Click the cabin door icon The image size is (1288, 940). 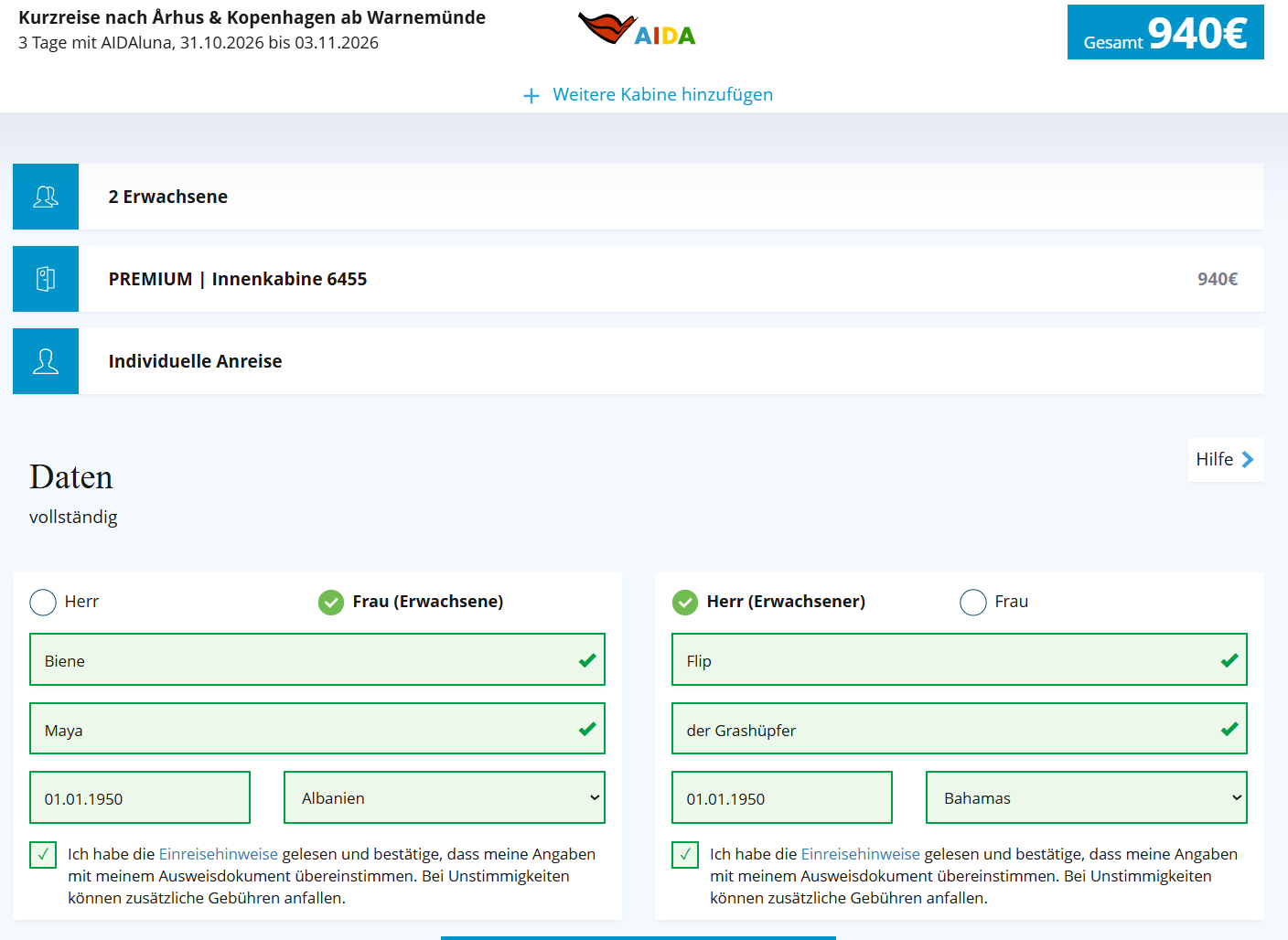(46, 279)
